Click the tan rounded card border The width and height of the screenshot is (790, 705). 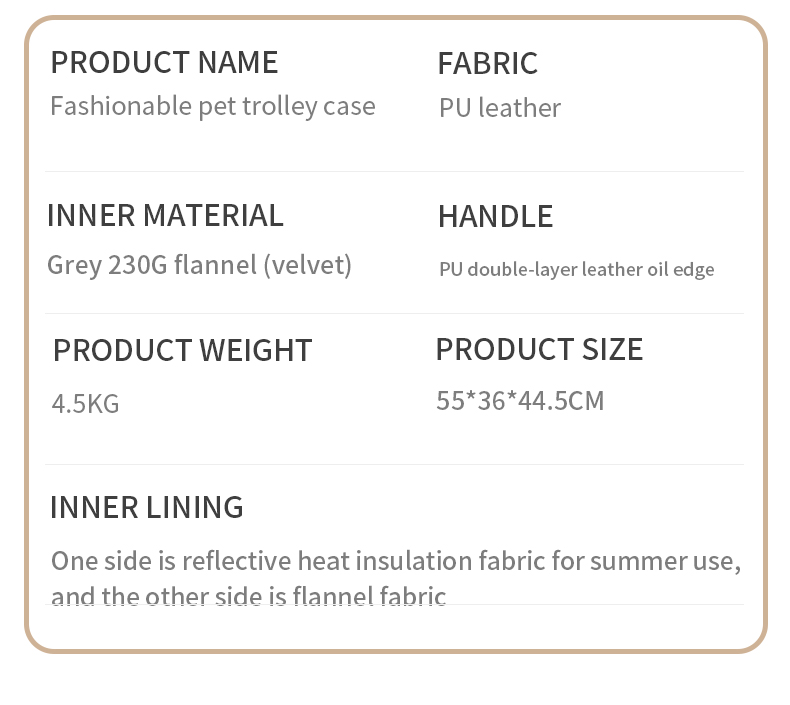click(26, 335)
